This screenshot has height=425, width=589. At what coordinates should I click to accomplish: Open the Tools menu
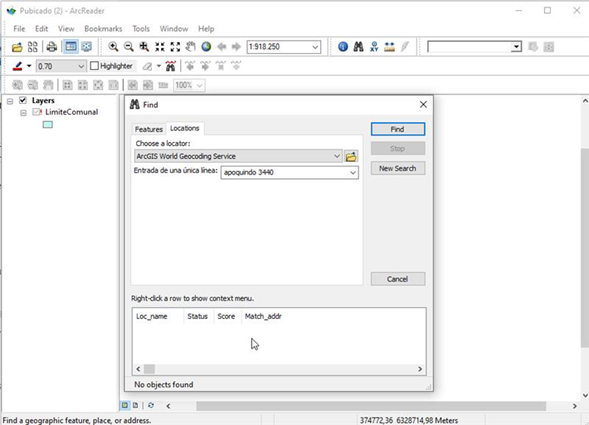[x=141, y=29]
